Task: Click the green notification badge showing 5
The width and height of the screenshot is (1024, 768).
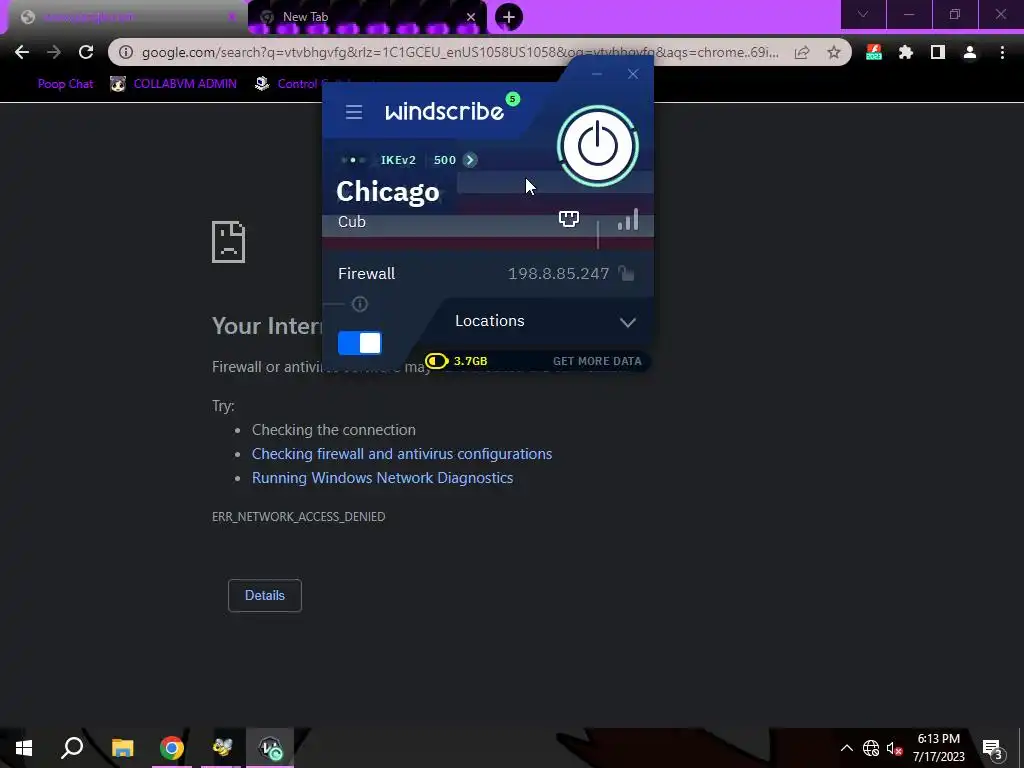Action: click(x=513, y=99)
